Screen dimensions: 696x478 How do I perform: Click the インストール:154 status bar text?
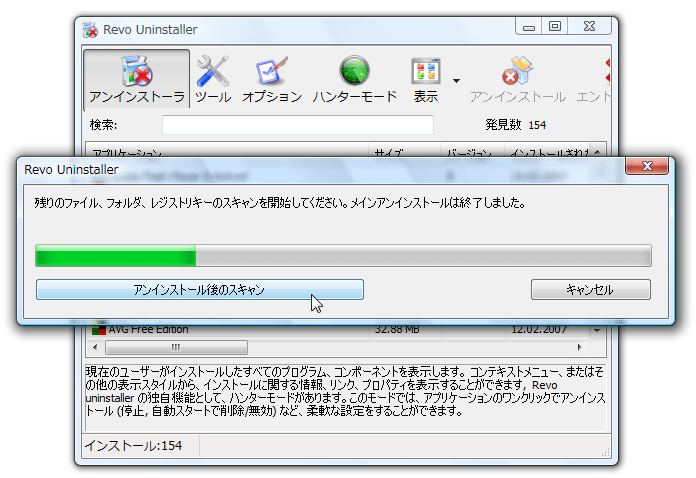click(133, 446)
